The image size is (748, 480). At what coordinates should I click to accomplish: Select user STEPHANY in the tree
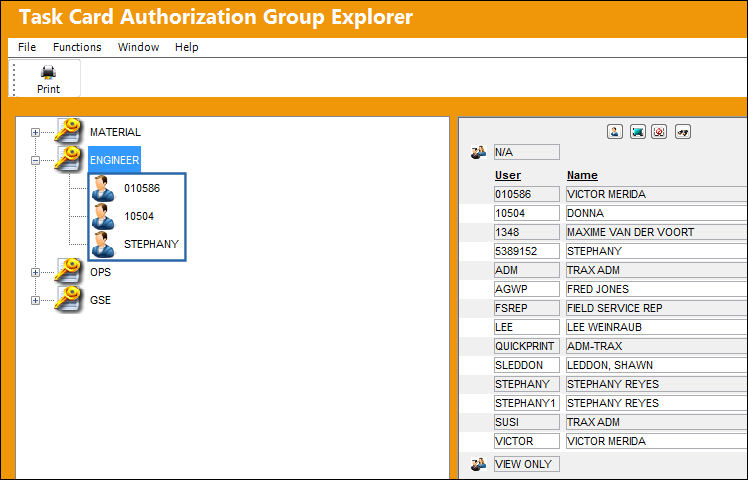pyautogui.click(x=151, y=244)
